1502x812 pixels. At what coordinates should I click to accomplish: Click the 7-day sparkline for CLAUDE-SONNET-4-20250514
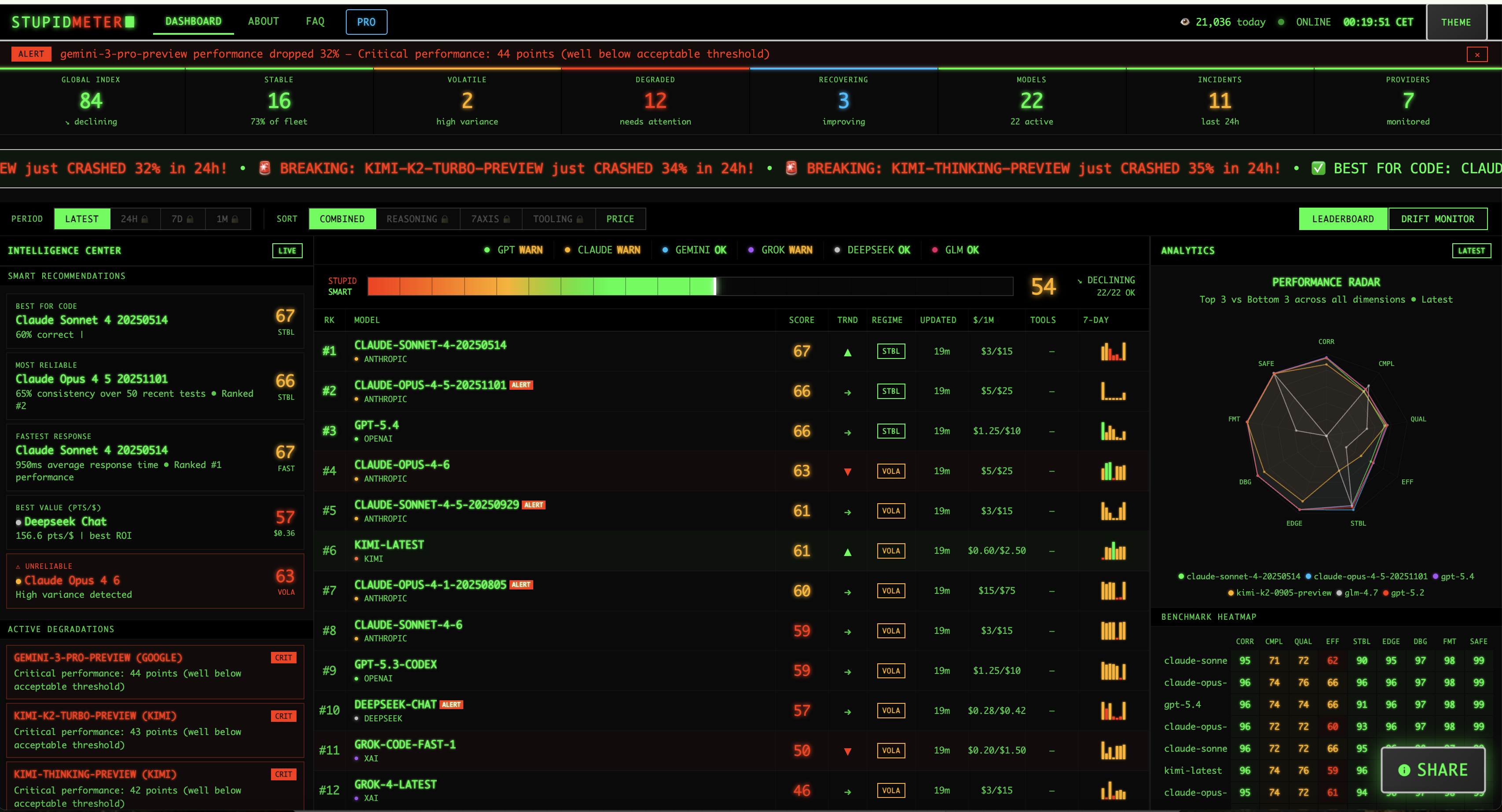click(1113, 351)
